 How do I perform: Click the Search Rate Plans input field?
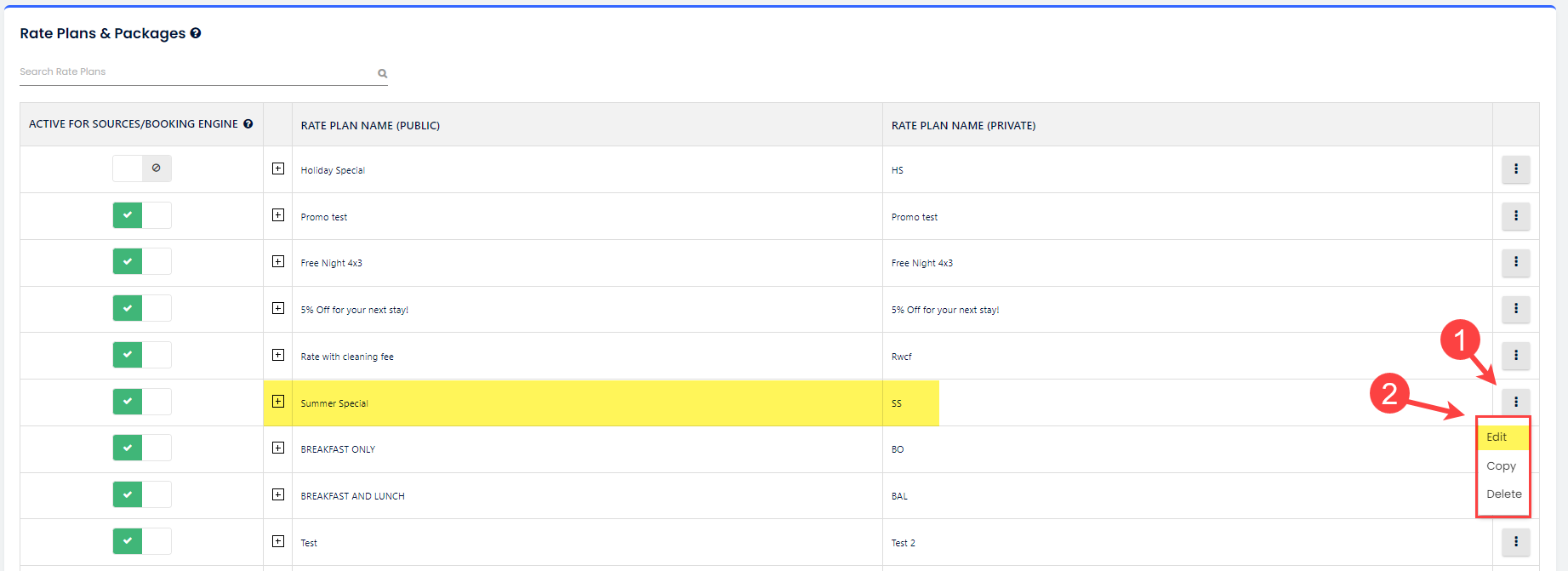pos(196,72)
